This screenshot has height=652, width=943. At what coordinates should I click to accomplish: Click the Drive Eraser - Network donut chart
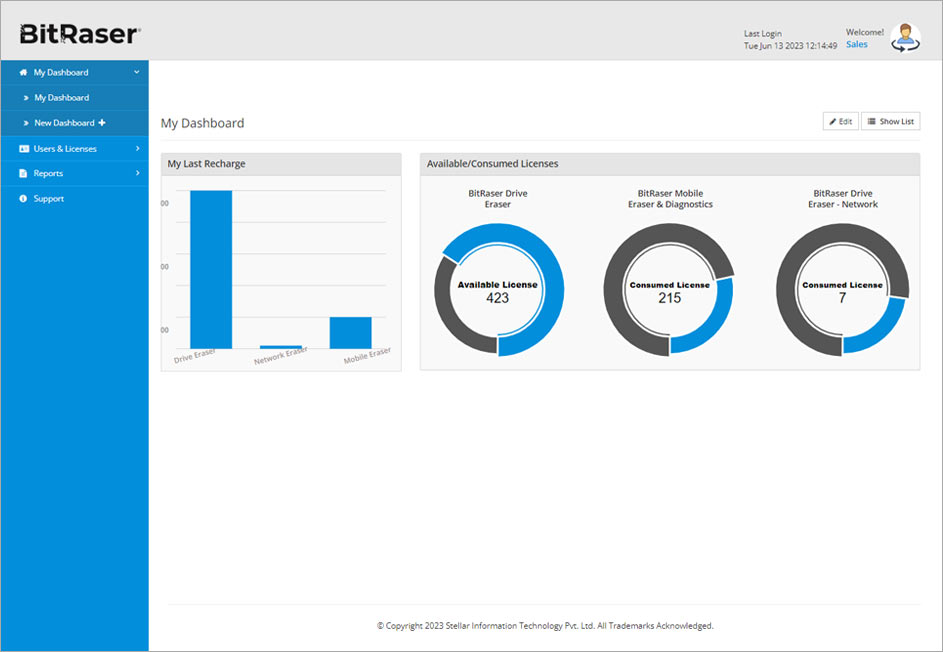(843, 290)
